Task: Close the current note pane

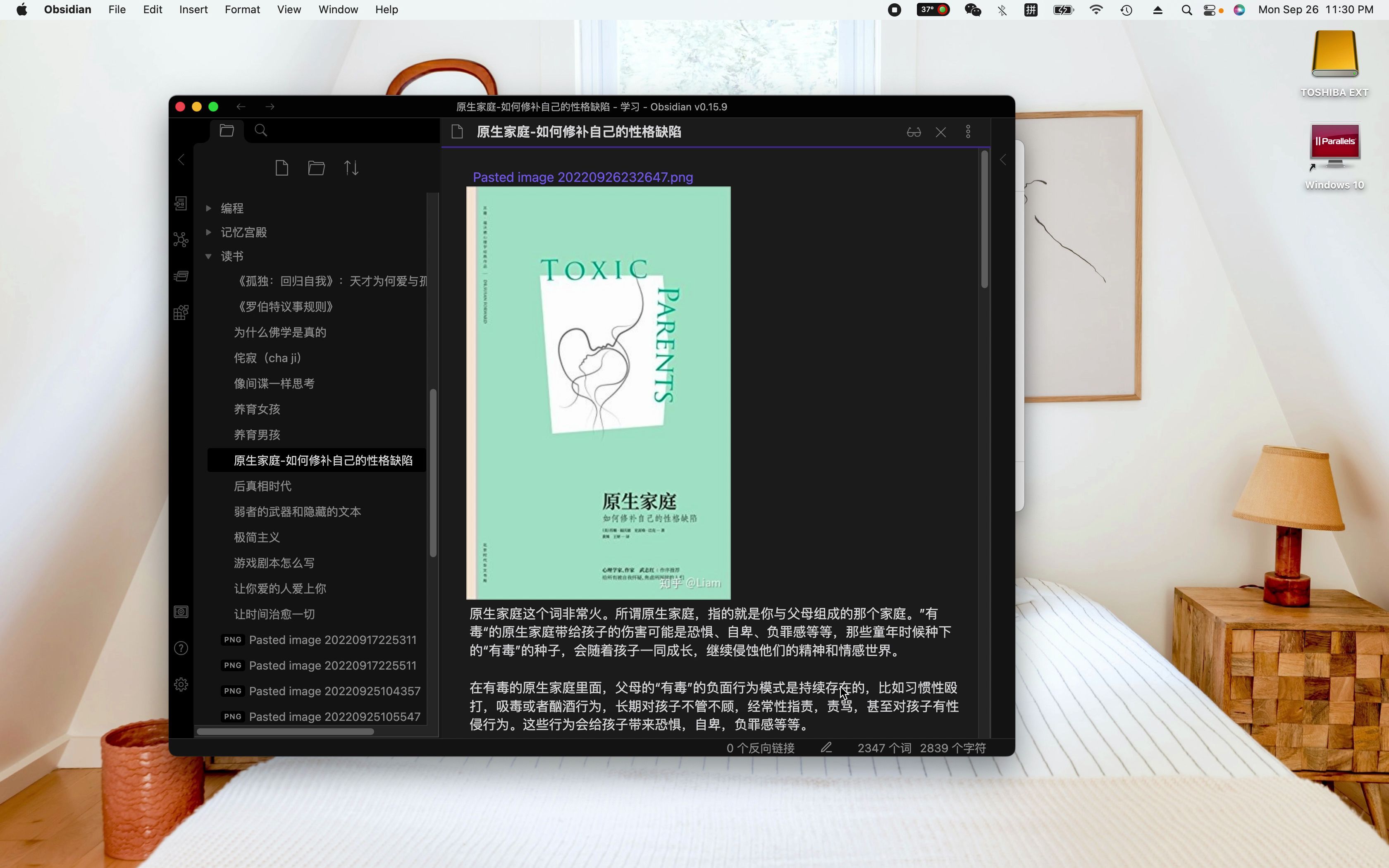Action: pyautogui.click(x=941, y=132)
